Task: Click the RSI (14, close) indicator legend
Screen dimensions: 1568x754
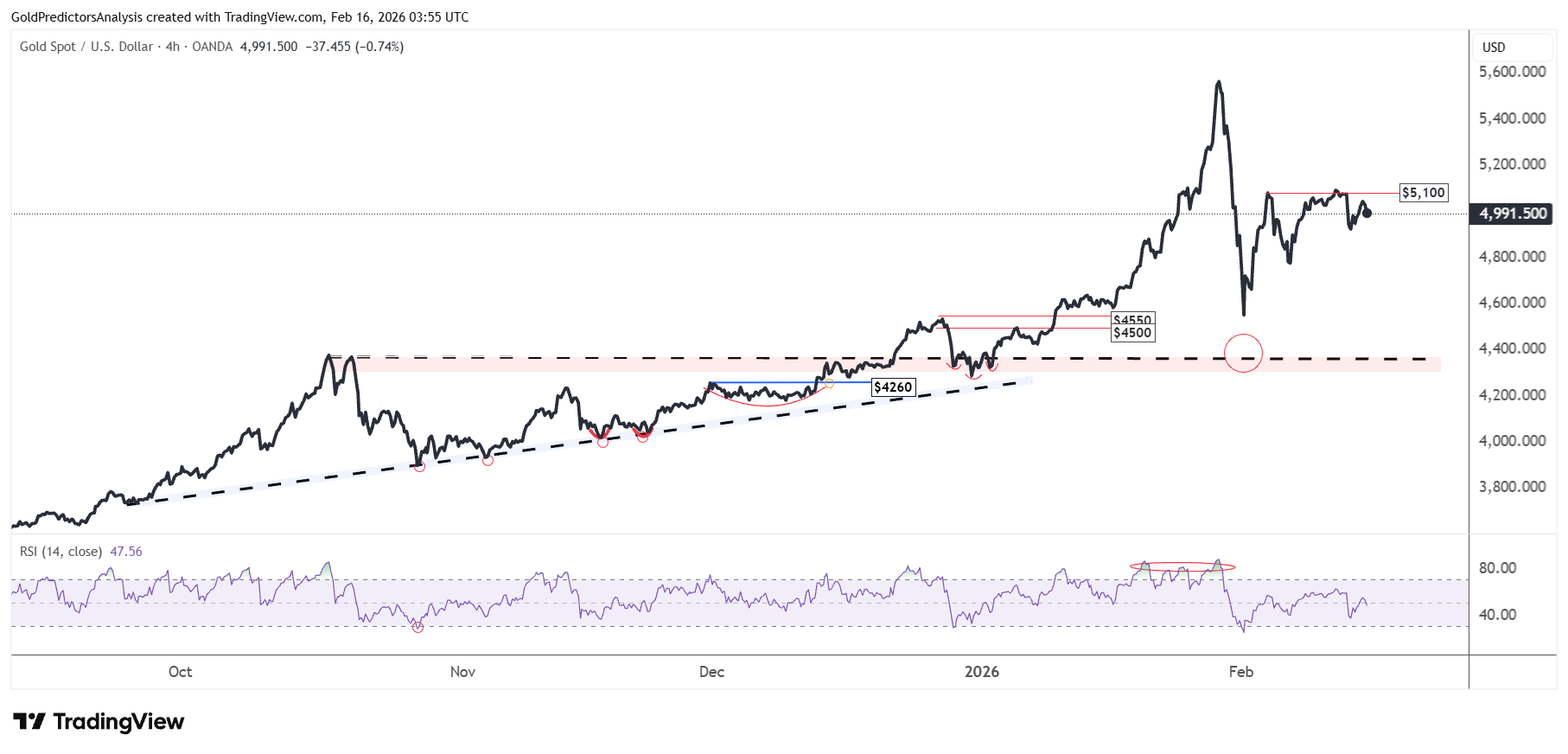Action: (x=61, y=552)
